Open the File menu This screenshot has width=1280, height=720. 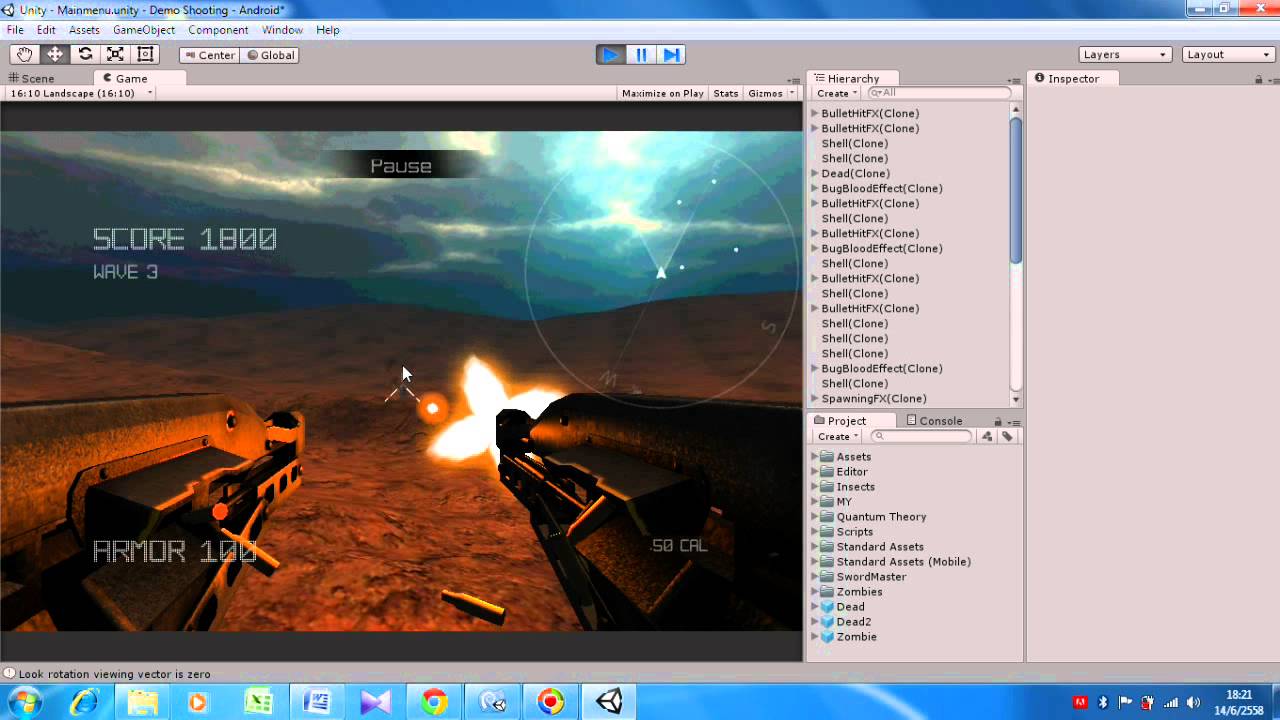click(x=15, y=30)
